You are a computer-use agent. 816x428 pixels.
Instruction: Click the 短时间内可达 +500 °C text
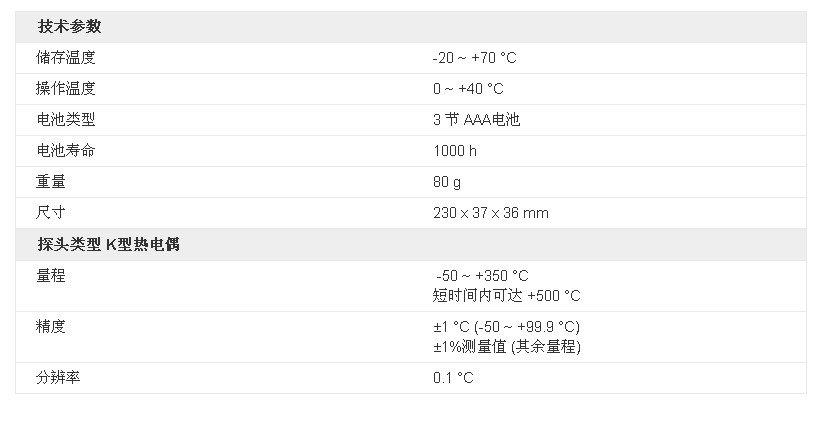click(x=506, y=296)
